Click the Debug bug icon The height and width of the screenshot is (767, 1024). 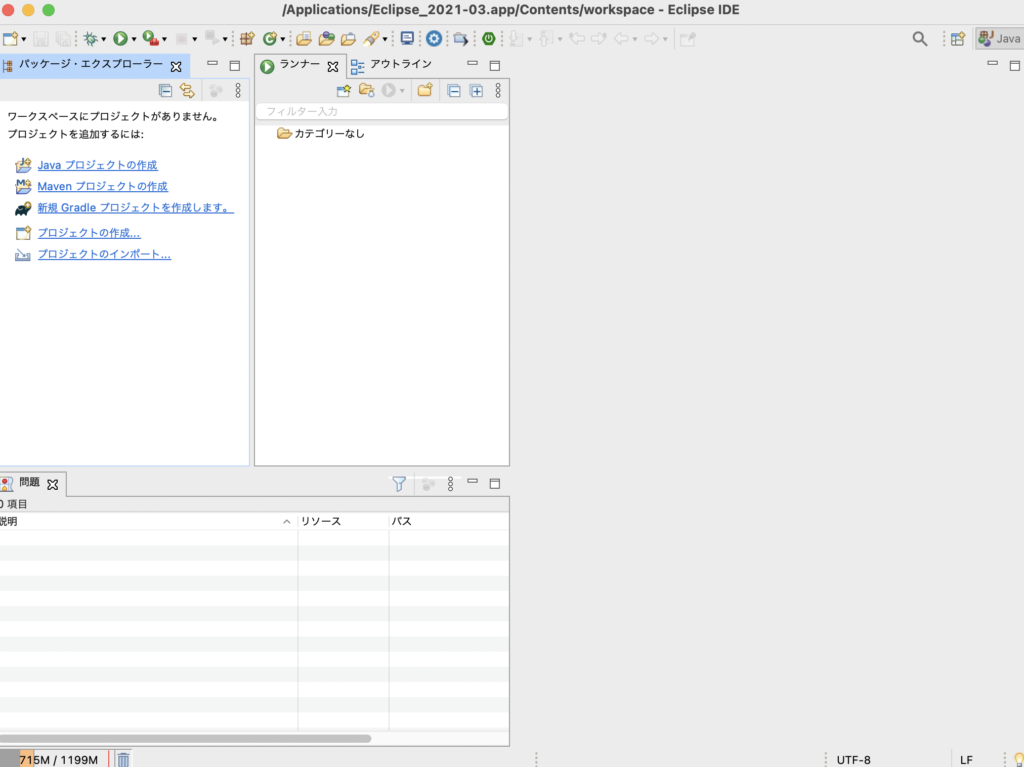click(x=90, y=39)
